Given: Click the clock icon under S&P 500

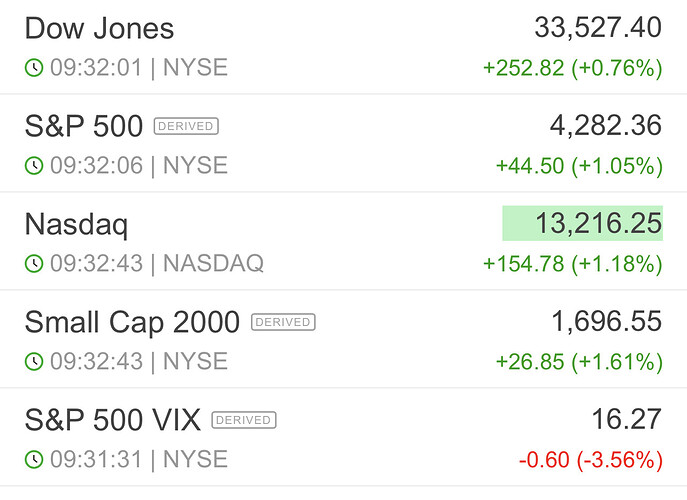Looking at the screenshot, I should click(34, 165).
